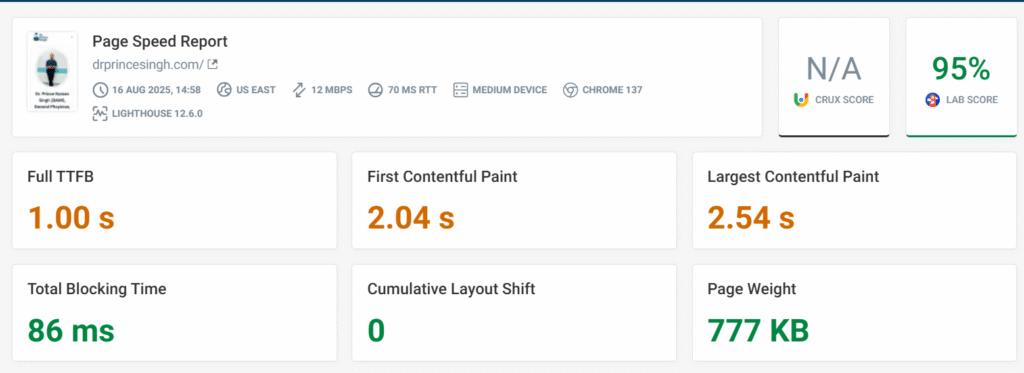Click the globe icon beside US EAST
The width and height of the screenshot is (1024, 373).
224,89
